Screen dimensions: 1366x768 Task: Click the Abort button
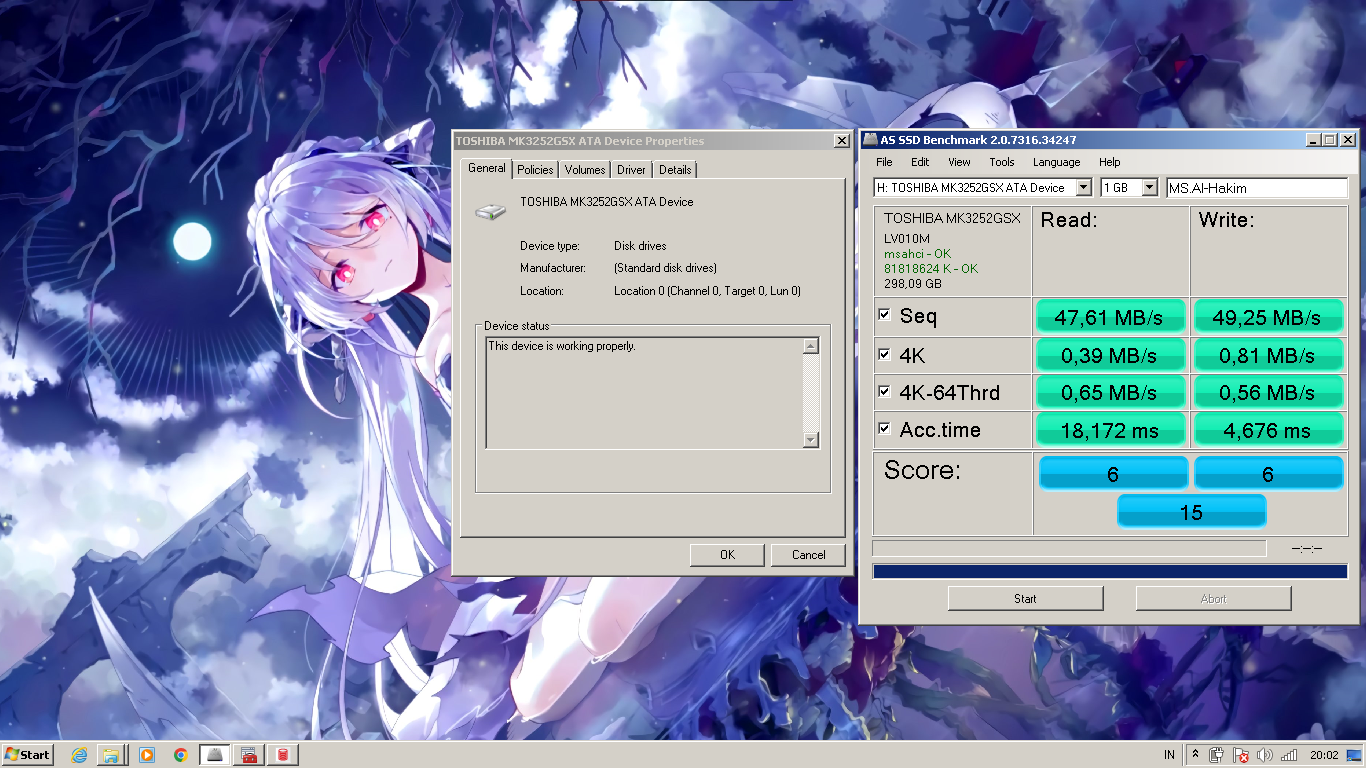(1213, 598)
